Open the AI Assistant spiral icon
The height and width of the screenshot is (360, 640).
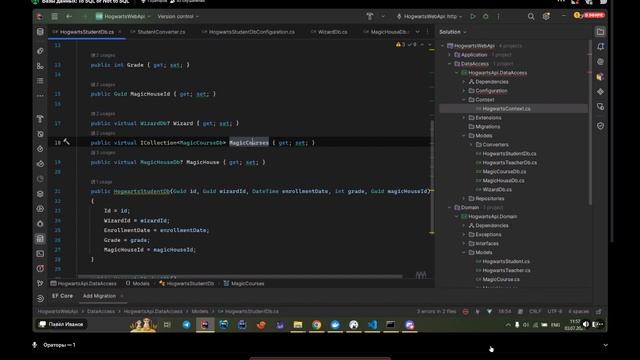(600, 62)
